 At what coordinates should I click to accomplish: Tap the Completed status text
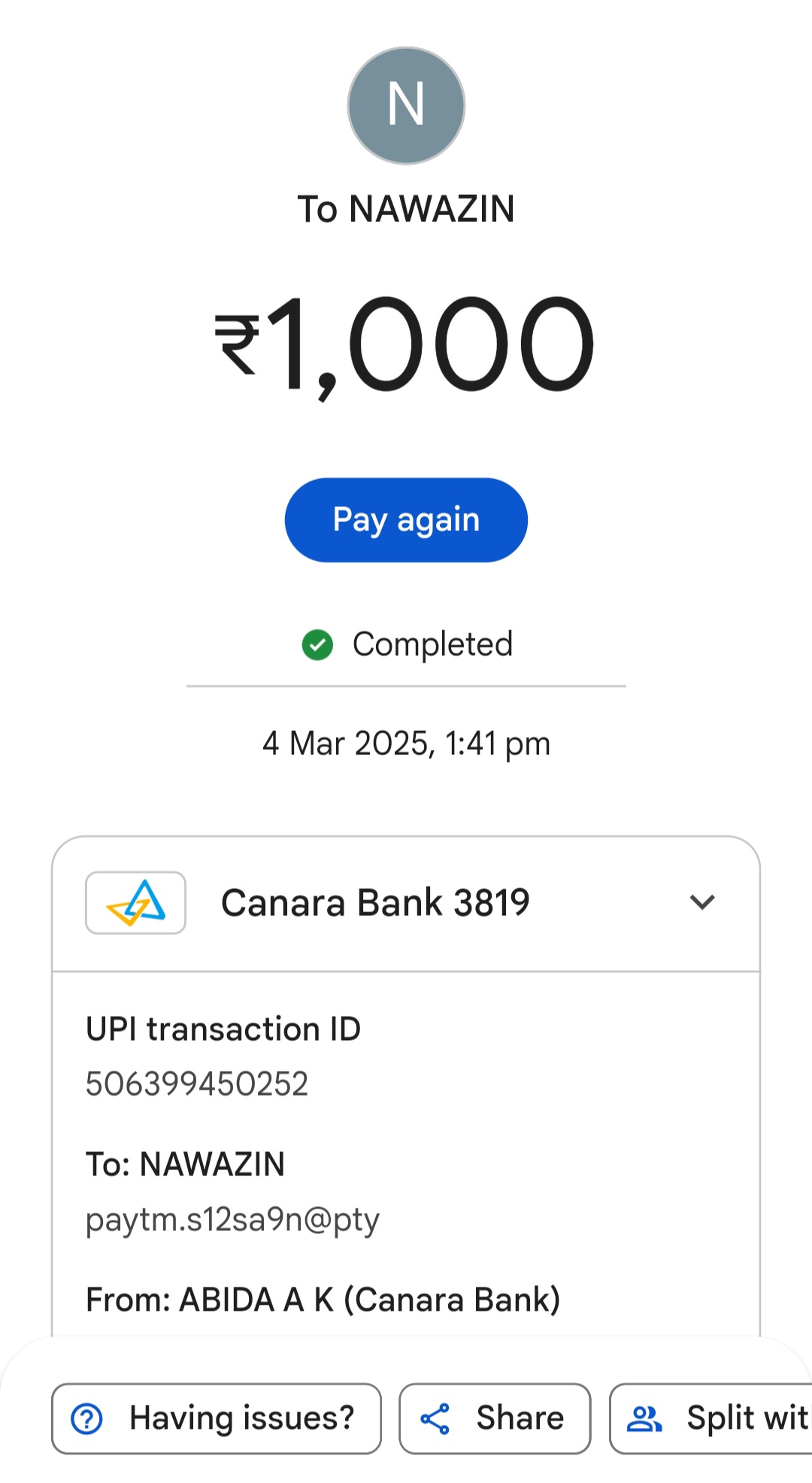pos(432,644)
